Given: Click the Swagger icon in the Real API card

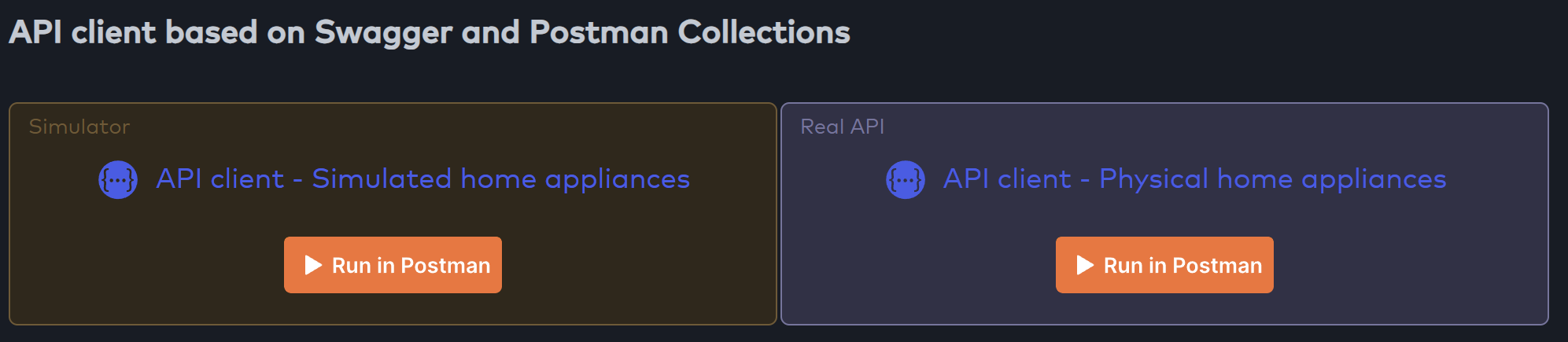Looking at the screenshot, I should pyautogui.click(x=905, y=180).
